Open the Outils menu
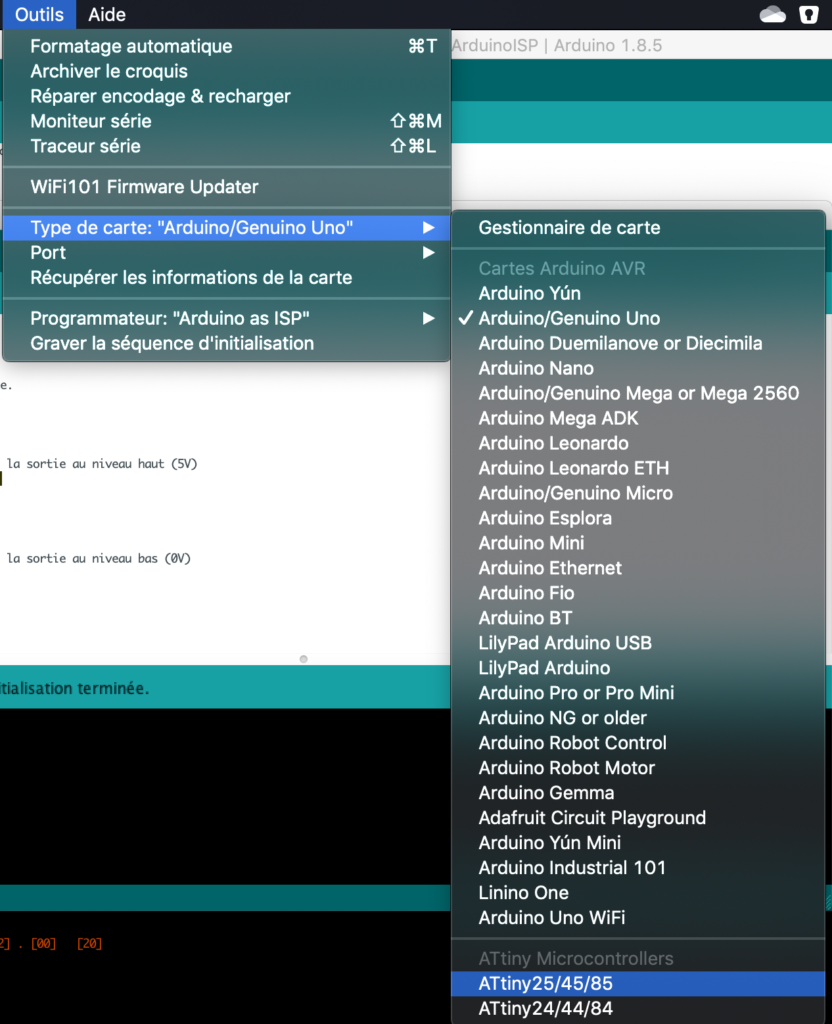Image resolution: width=832 pixels, height=1024 pixels. tap(39, 14)
